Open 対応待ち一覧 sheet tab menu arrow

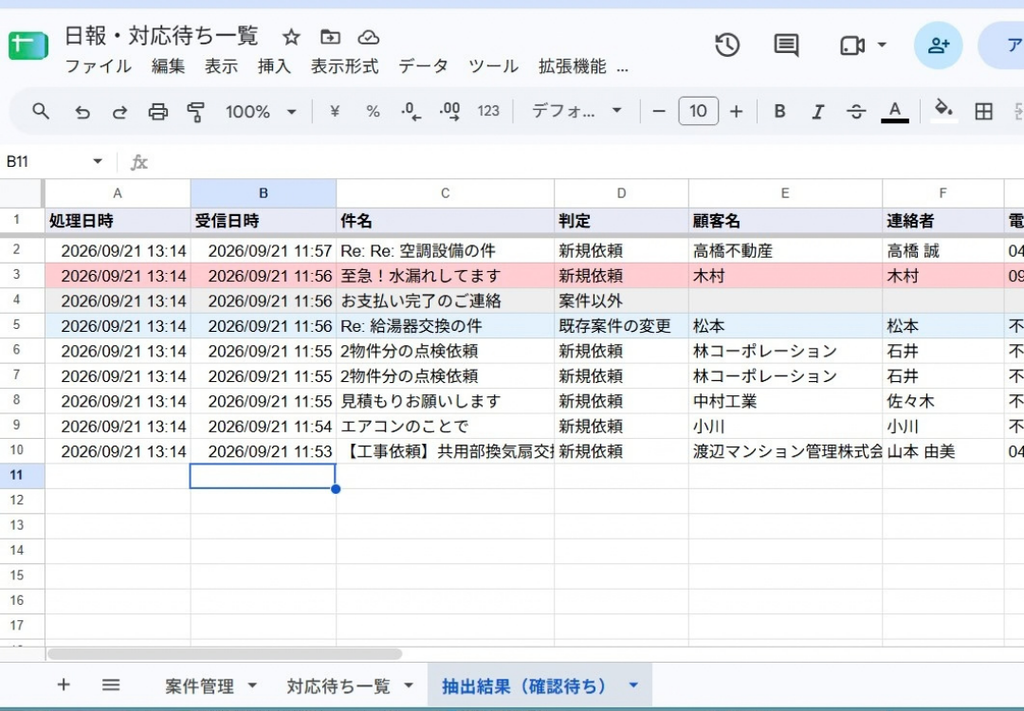409,686
